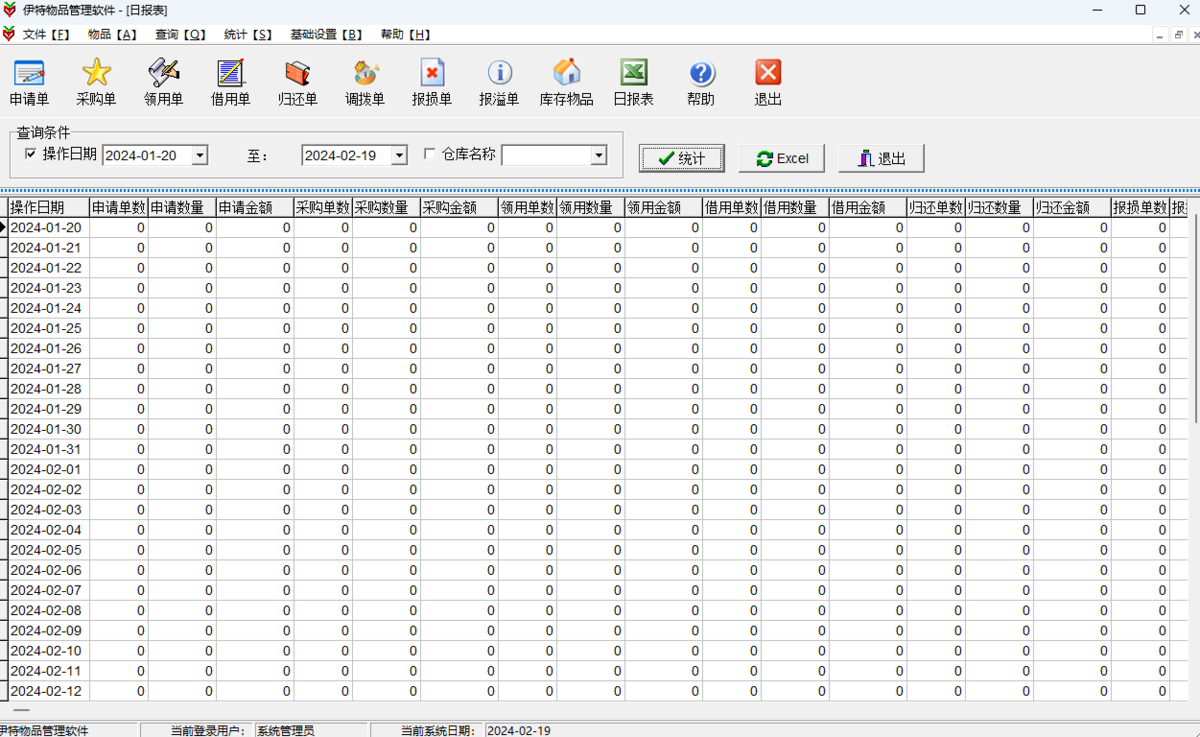This screenshot has width=1200, height=737.
Task: Click the 统计 button with checkmark
Action: tap(681, 158)
